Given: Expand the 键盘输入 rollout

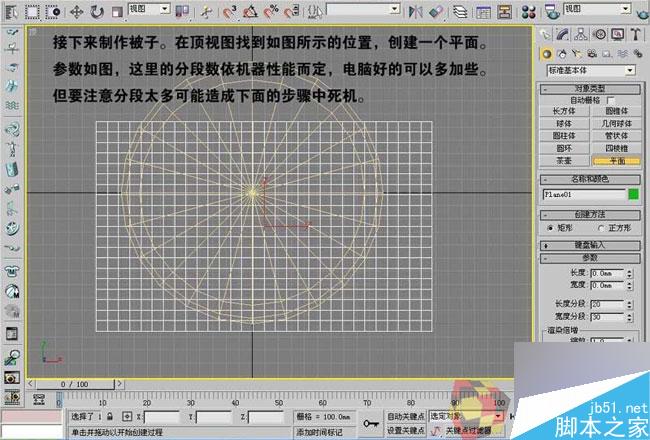Looking at the screenshot, I should pos(590,246).
